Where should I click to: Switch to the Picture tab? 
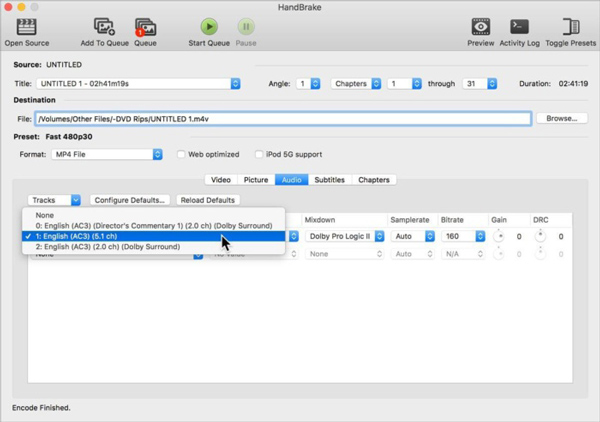tap(256, 180)
